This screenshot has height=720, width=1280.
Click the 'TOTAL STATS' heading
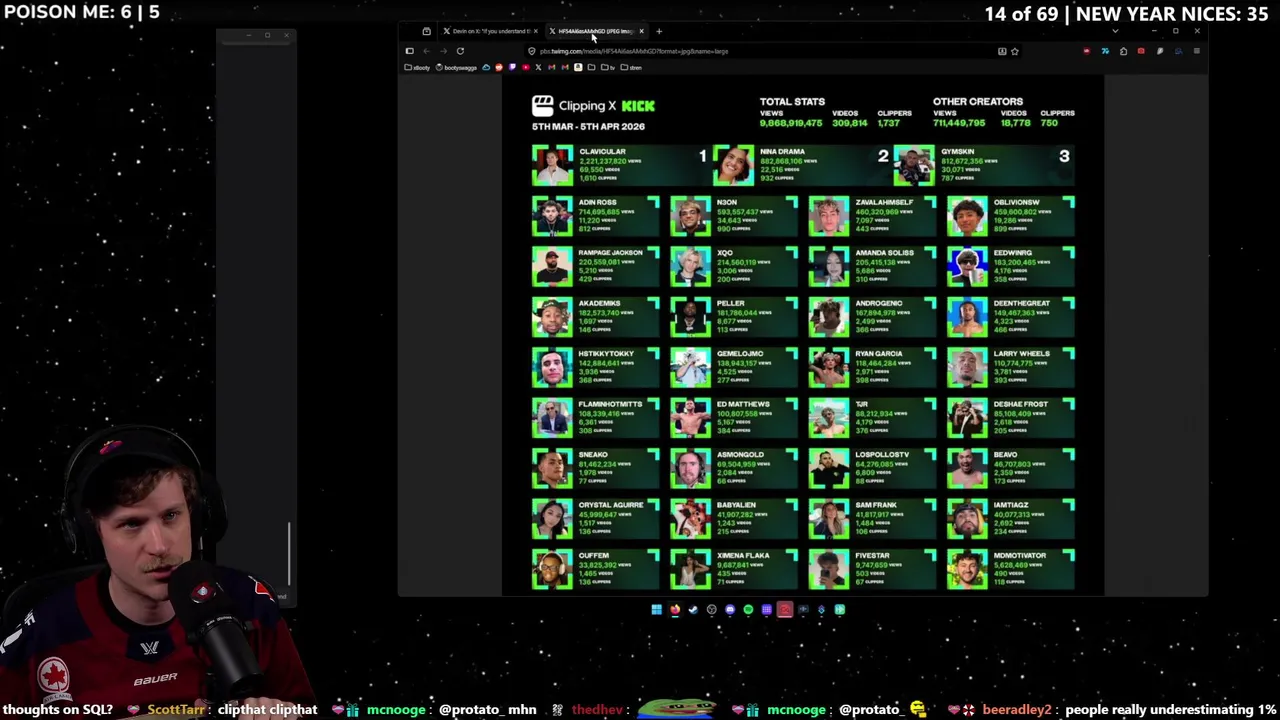[x=792, y=101]
